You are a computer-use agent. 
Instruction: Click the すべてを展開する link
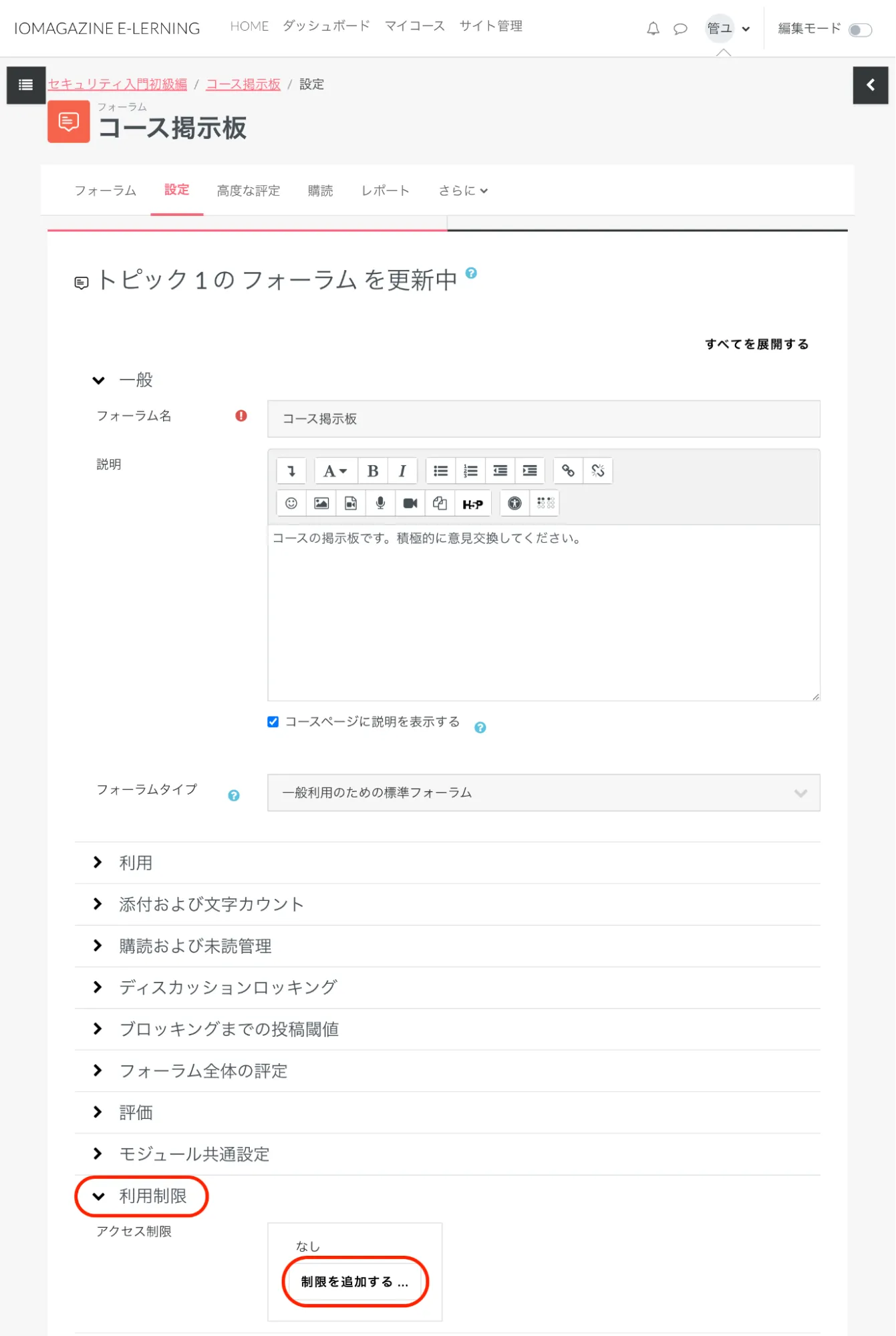point(756,344)
